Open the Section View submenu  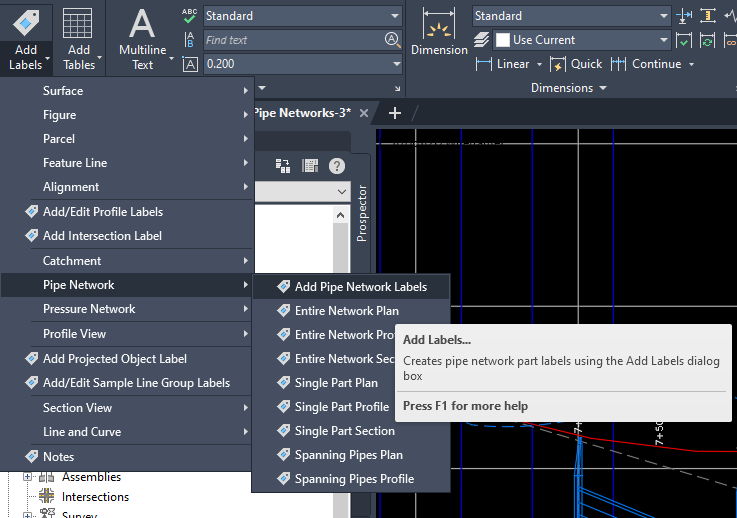(127, 408)
